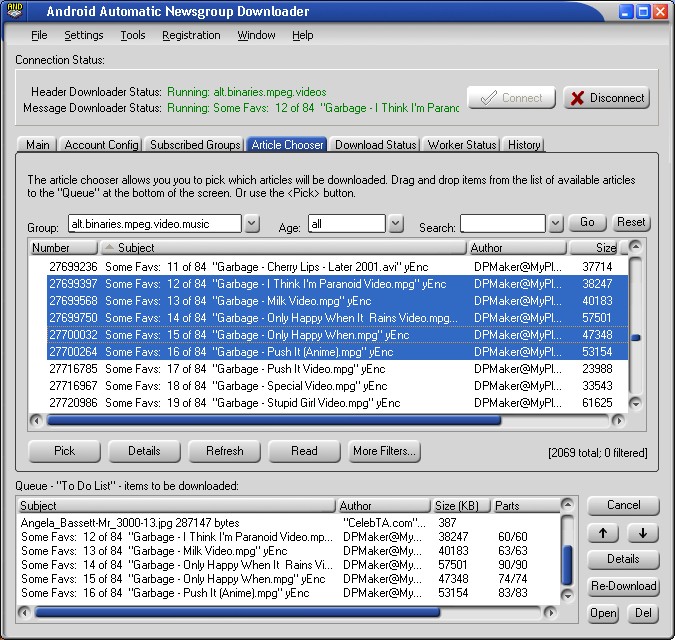Click the Pick button
This screenshot has height=640, width=675.
[x=65, y=451]
